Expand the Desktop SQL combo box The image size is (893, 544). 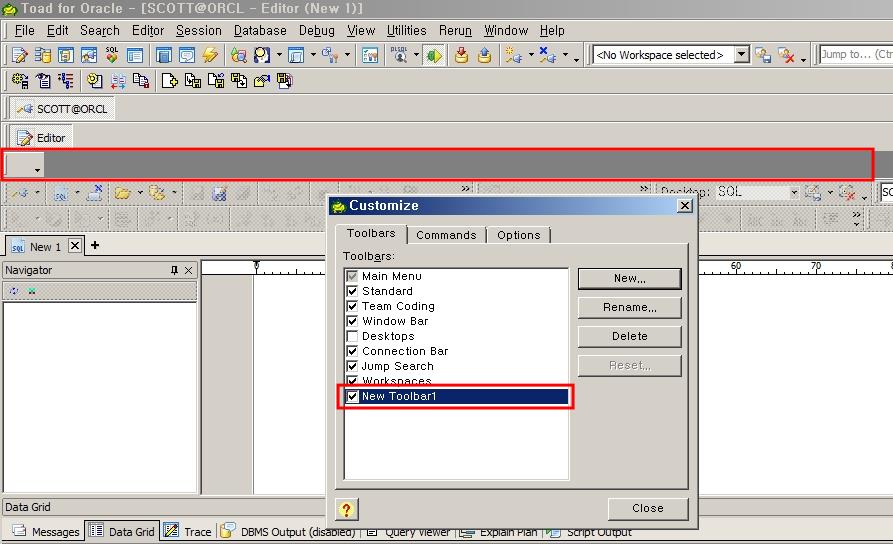[794, 192]
